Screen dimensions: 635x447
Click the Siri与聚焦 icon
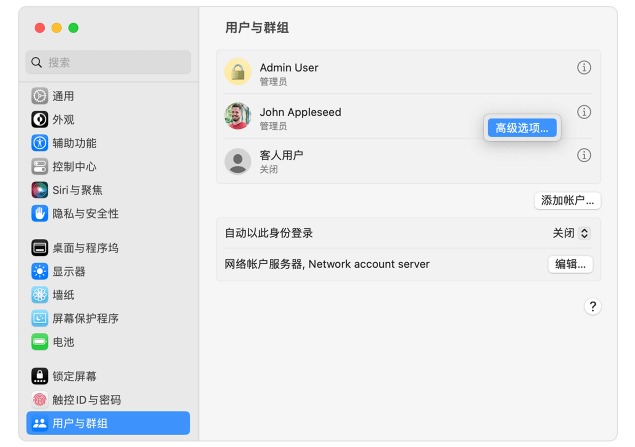(40, 190)
